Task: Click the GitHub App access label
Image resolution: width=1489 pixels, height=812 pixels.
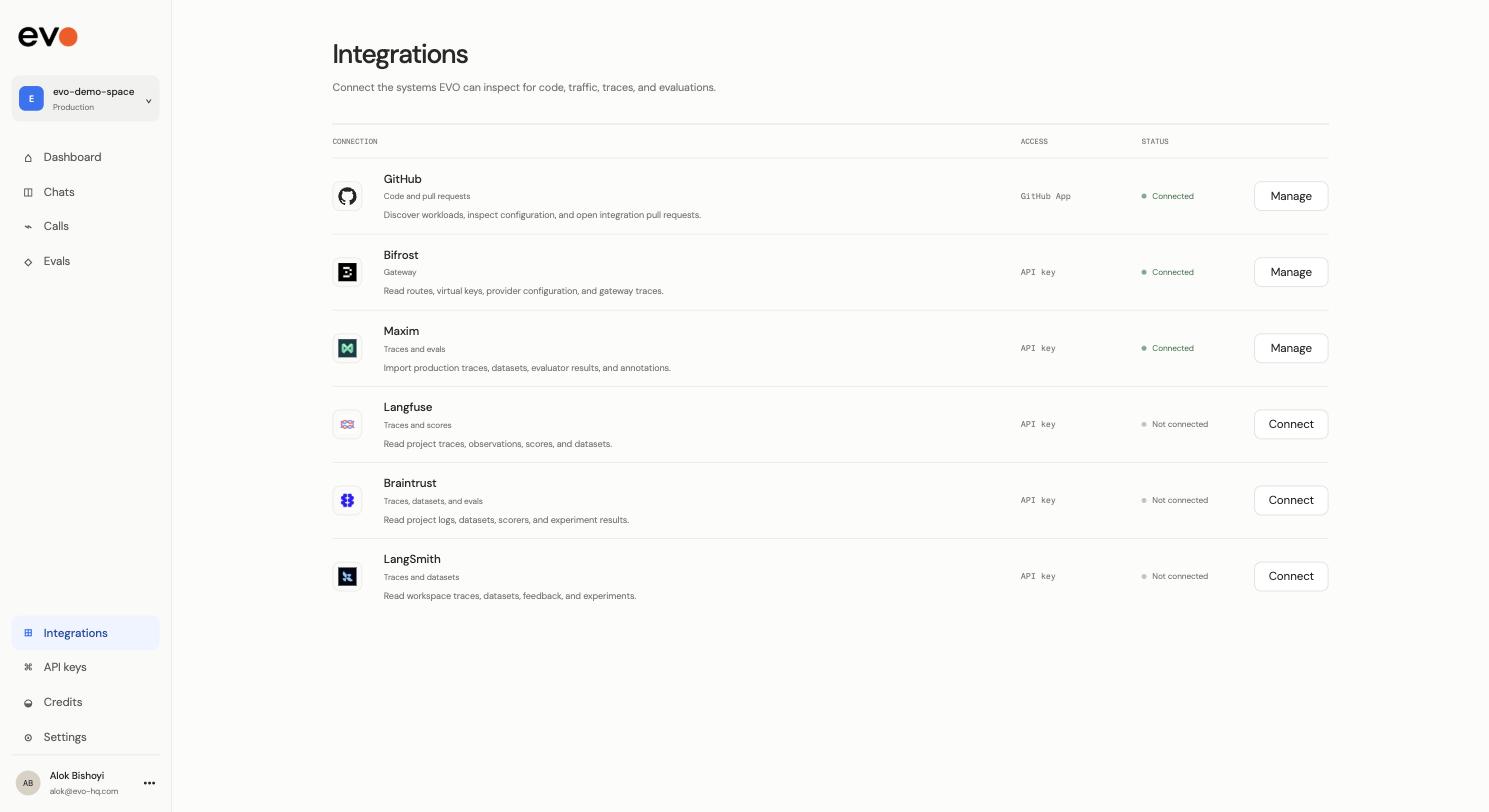Action: point(1045,196)
